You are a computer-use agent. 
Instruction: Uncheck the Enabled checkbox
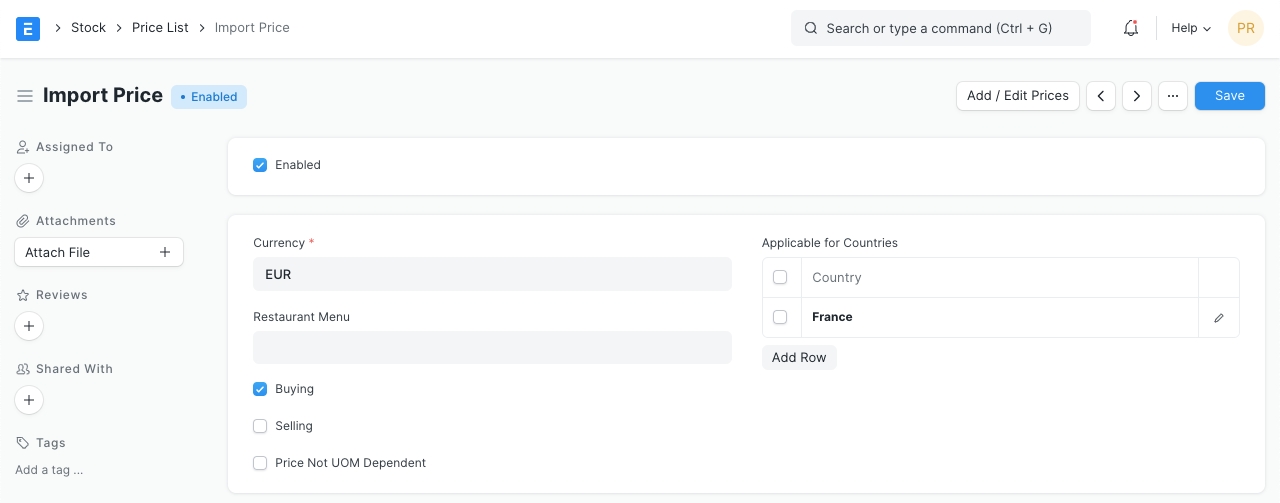[x=260, y=165]
